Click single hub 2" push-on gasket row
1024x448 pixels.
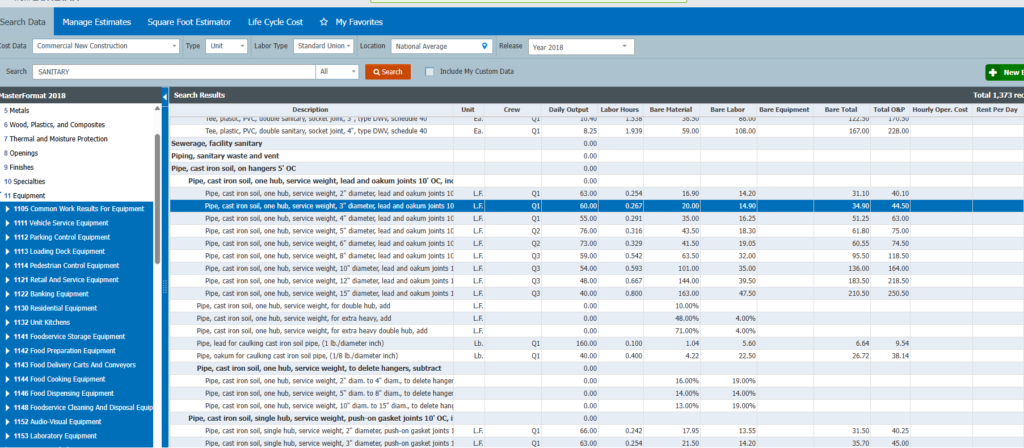[x=596, y=430]
